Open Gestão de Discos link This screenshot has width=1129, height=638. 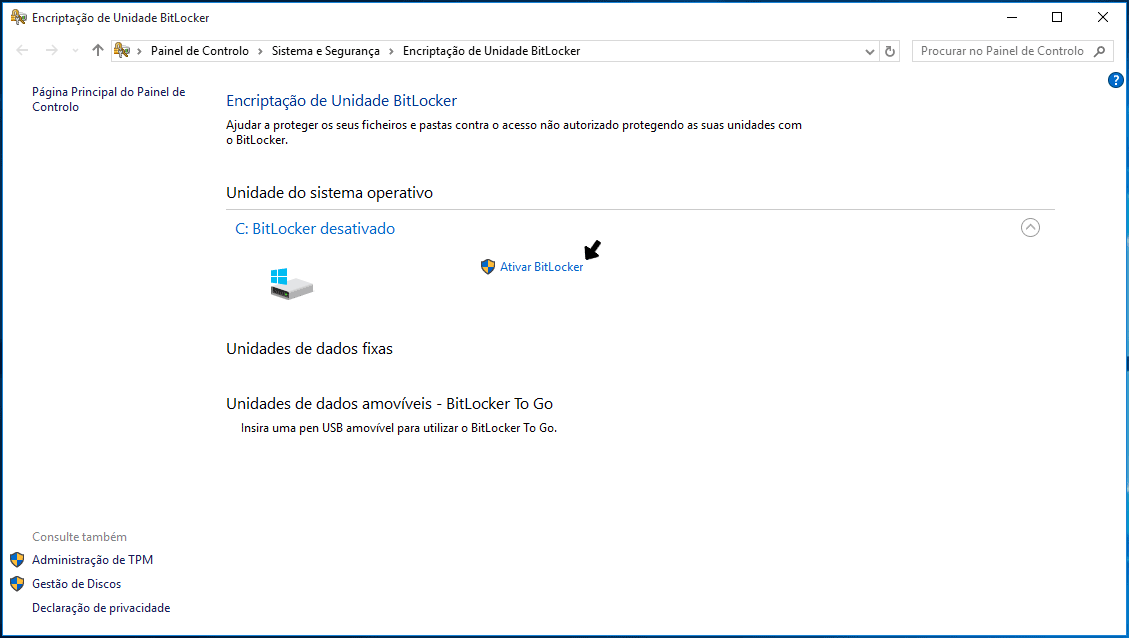[x=76, y=584]
